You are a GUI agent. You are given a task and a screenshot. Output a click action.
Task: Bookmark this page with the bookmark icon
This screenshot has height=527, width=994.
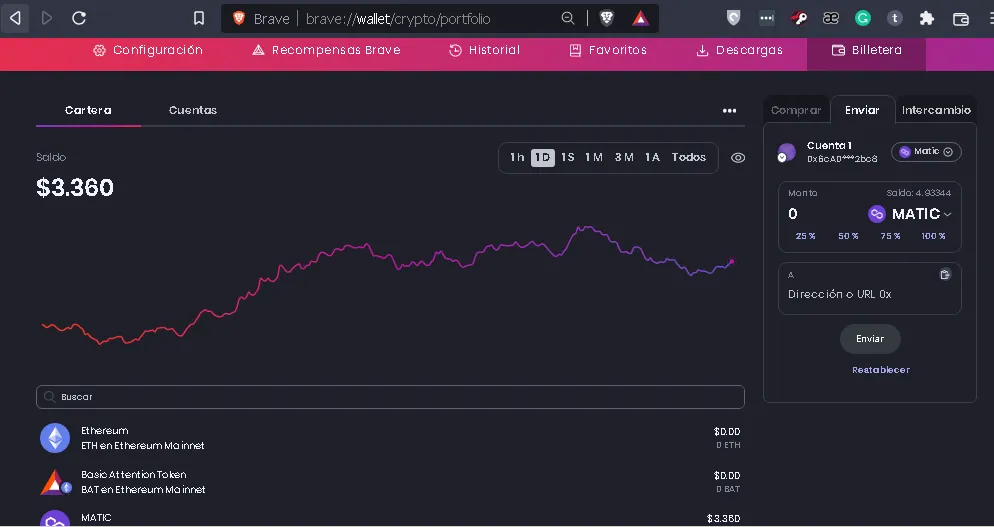click(199, 18)
